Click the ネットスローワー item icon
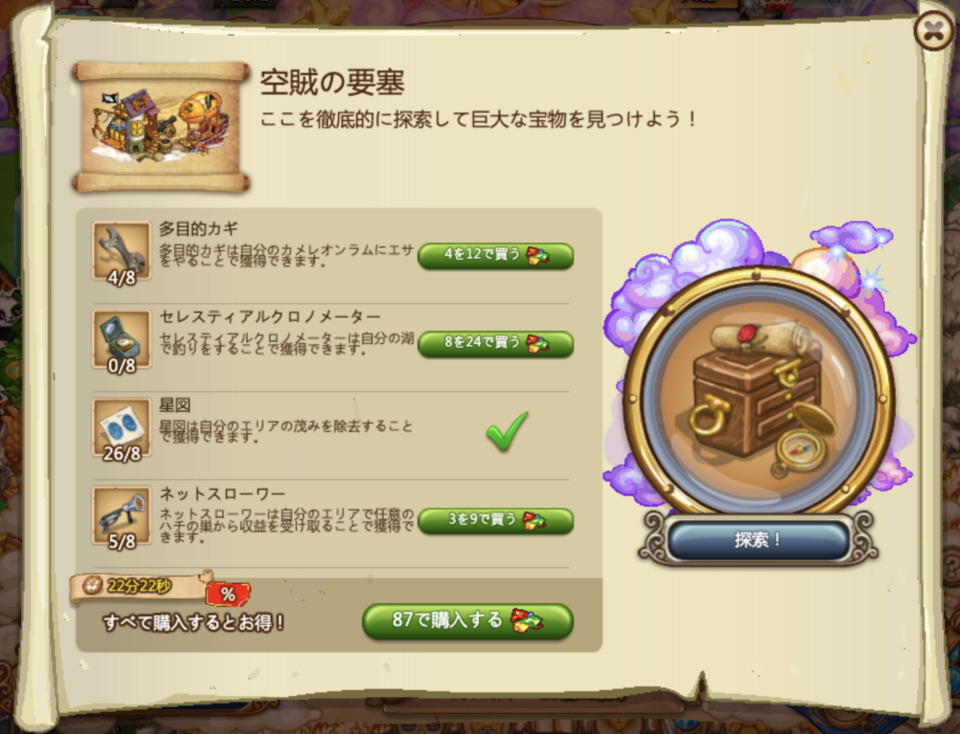 pos(121,515)
